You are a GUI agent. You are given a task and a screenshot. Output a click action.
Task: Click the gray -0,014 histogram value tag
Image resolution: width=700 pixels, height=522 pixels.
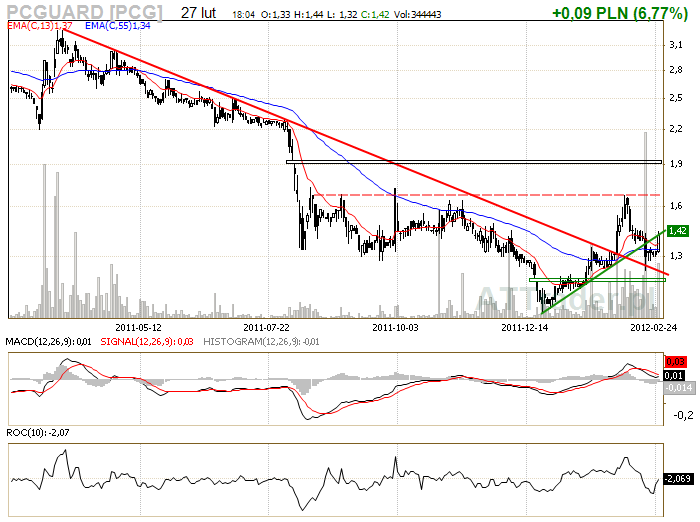point(679,388)
